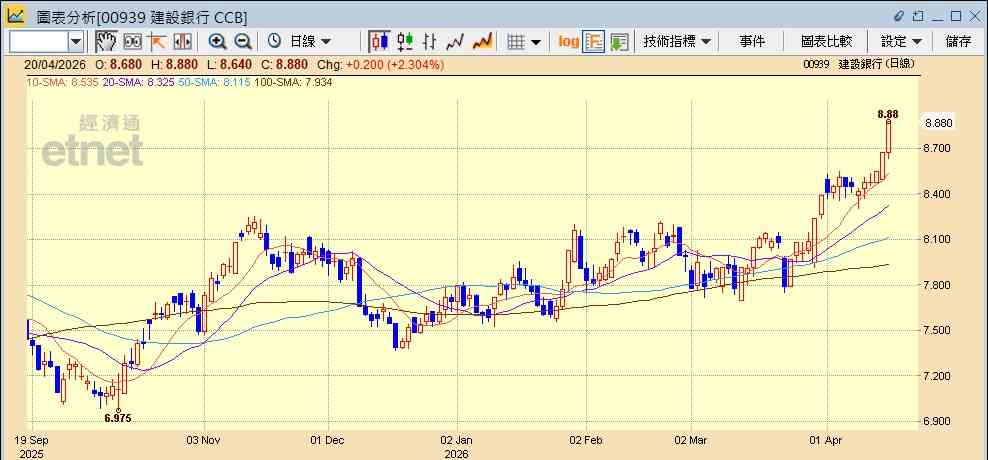Click the 01 Apr date axis label
The image size is (988, 460).
(827, 440)
